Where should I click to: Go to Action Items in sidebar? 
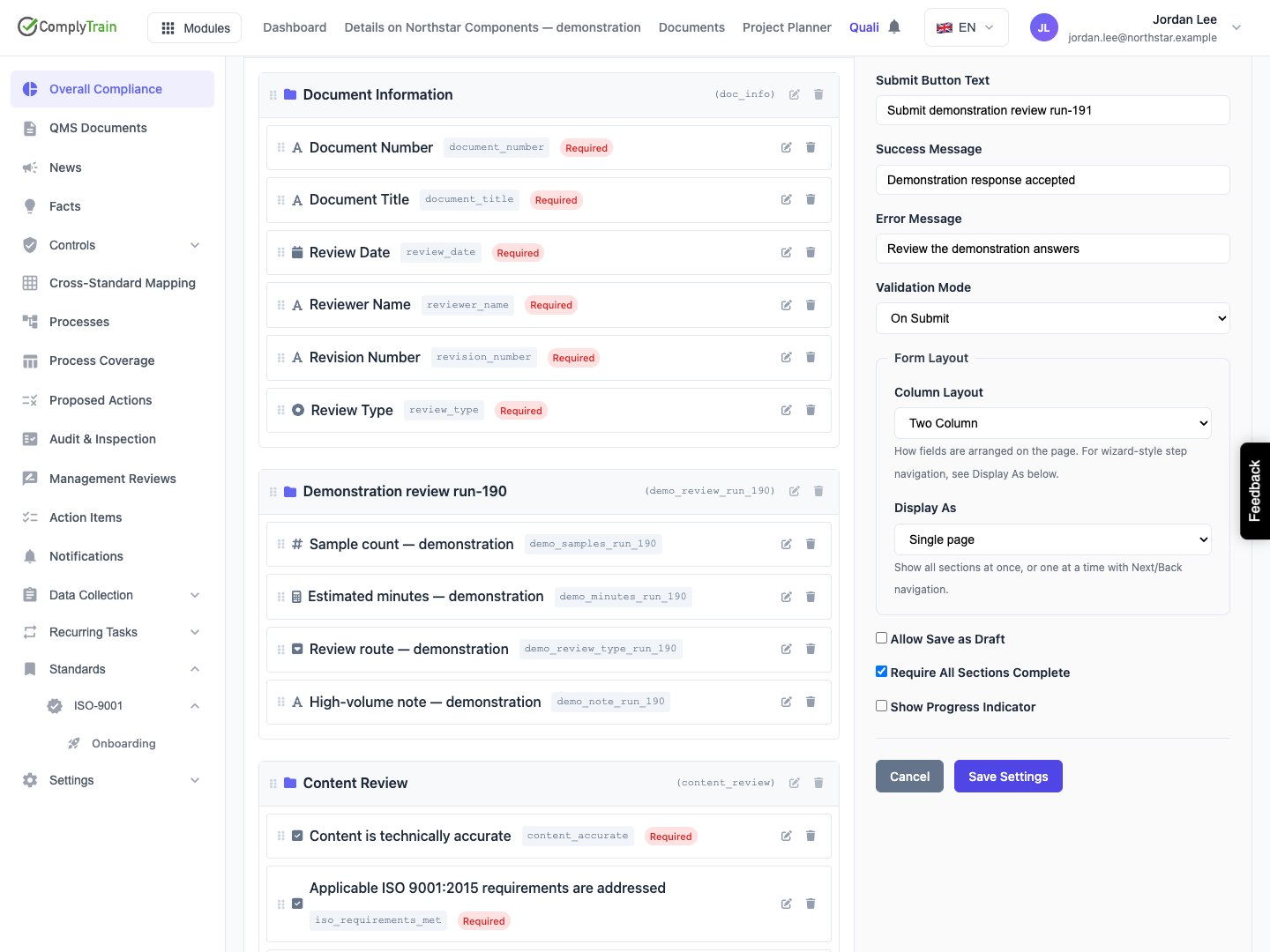pyautogui.click(x=112, y=517)
